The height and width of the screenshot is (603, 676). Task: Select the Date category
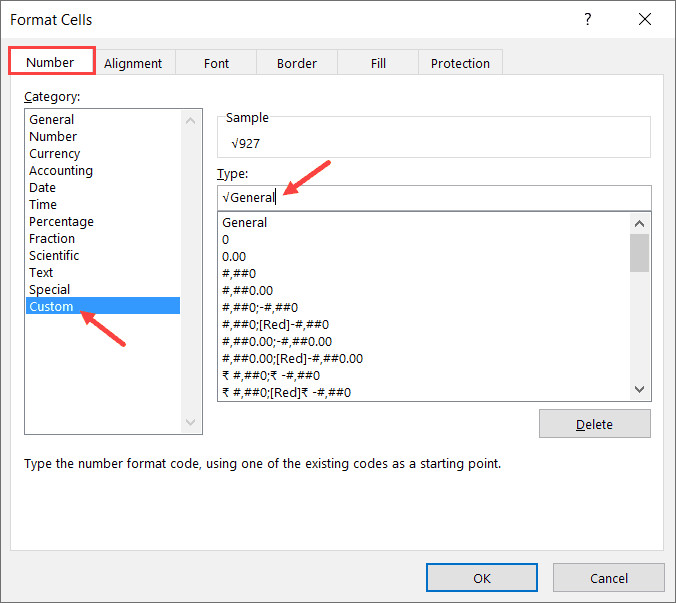(x=43, y=188)
